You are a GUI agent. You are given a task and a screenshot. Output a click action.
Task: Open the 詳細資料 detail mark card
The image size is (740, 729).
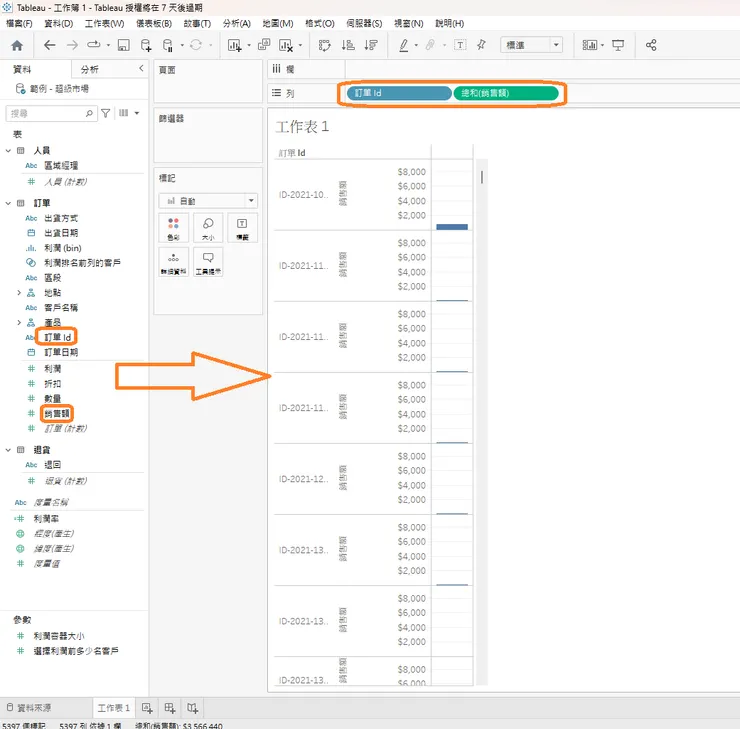click(x=174, y=262)
